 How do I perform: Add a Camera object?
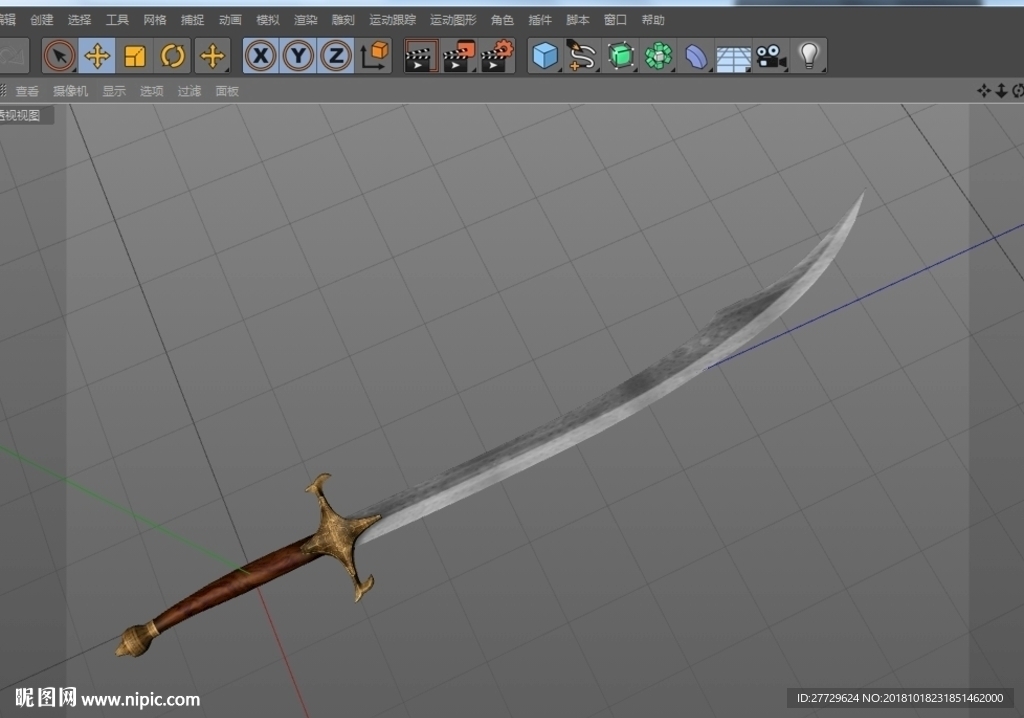771,56
